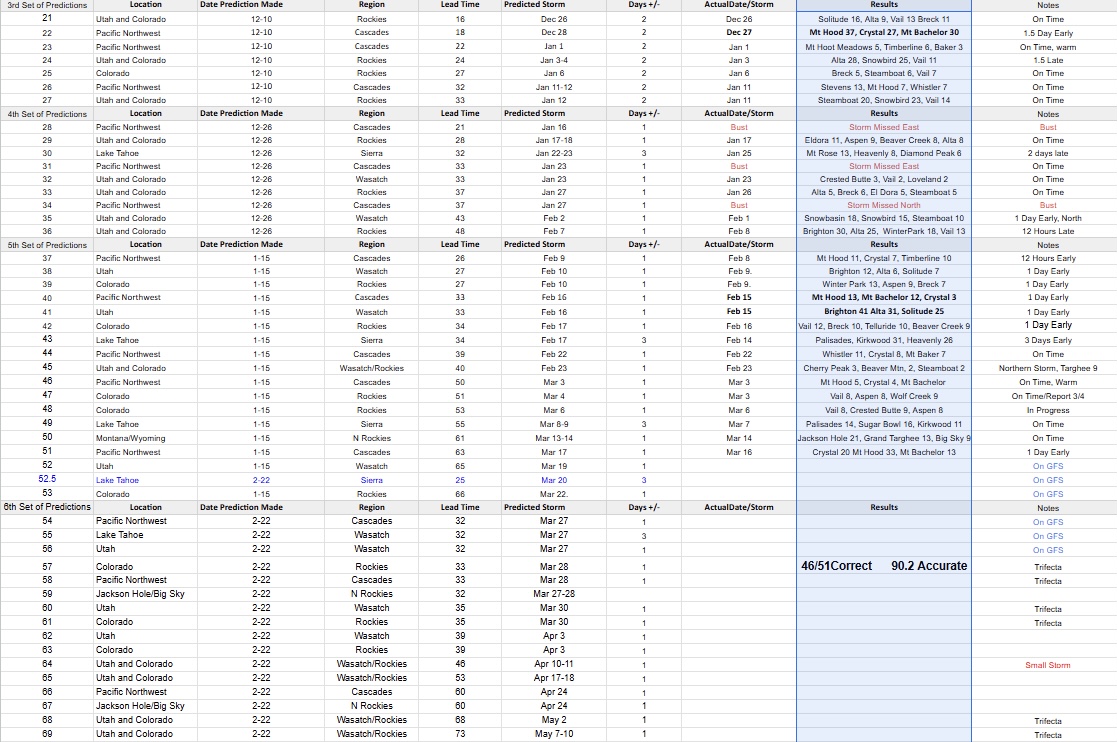Image resolution: width=1117 pixels, height=742 pixels.
Task: Click the red 'Small Storm' note
Action: pos(1047,665)
